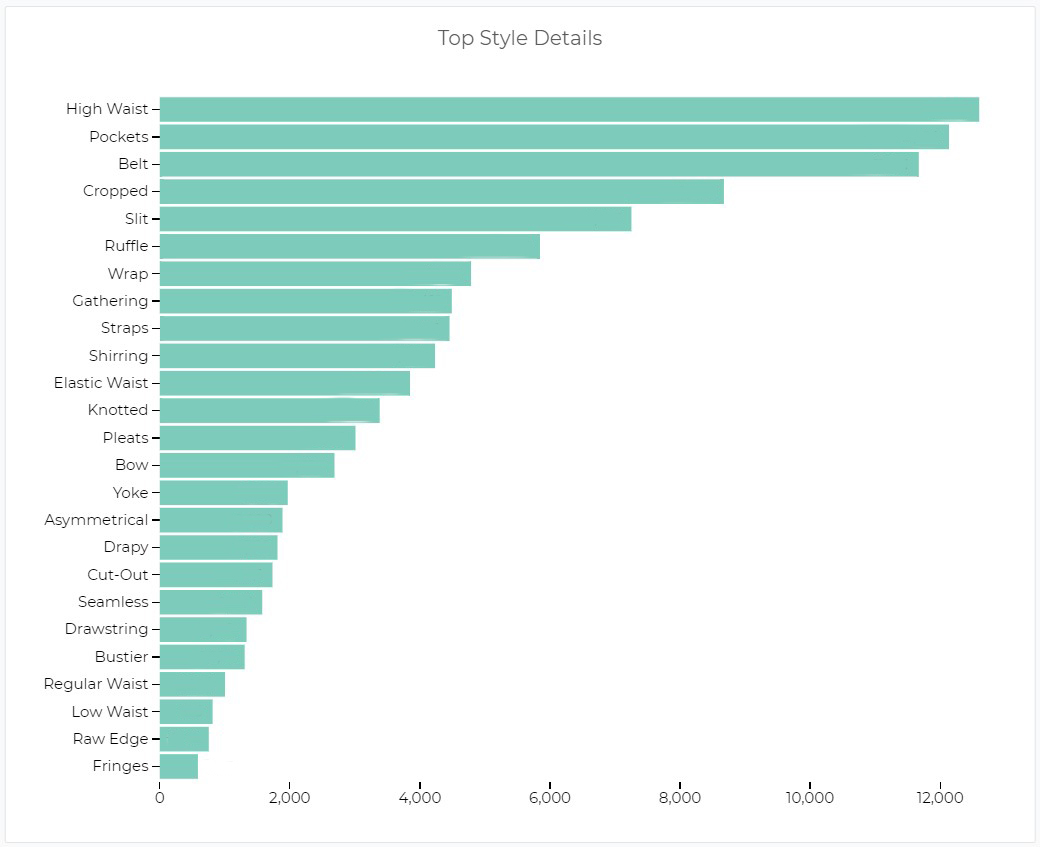Select the Gathering bar
Viewport: 1040px width, 847px height.
click(x=305, y=301)
